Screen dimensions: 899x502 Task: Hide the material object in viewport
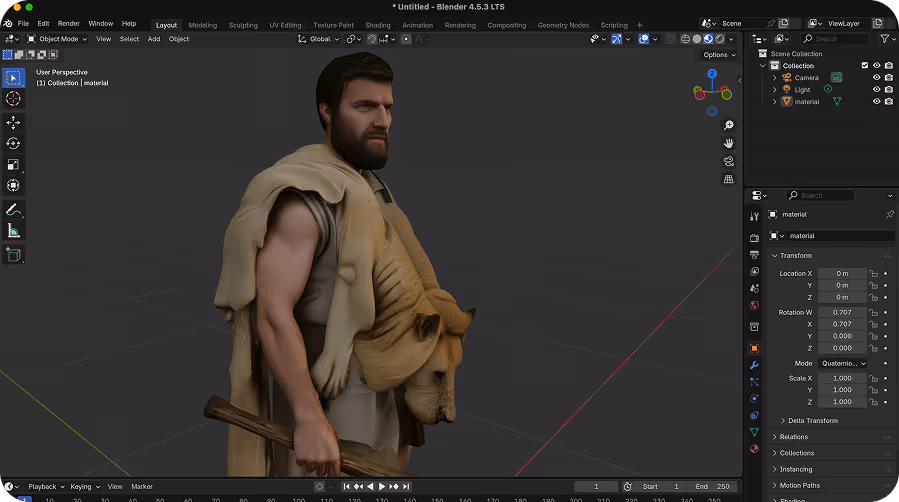(877, 101)
